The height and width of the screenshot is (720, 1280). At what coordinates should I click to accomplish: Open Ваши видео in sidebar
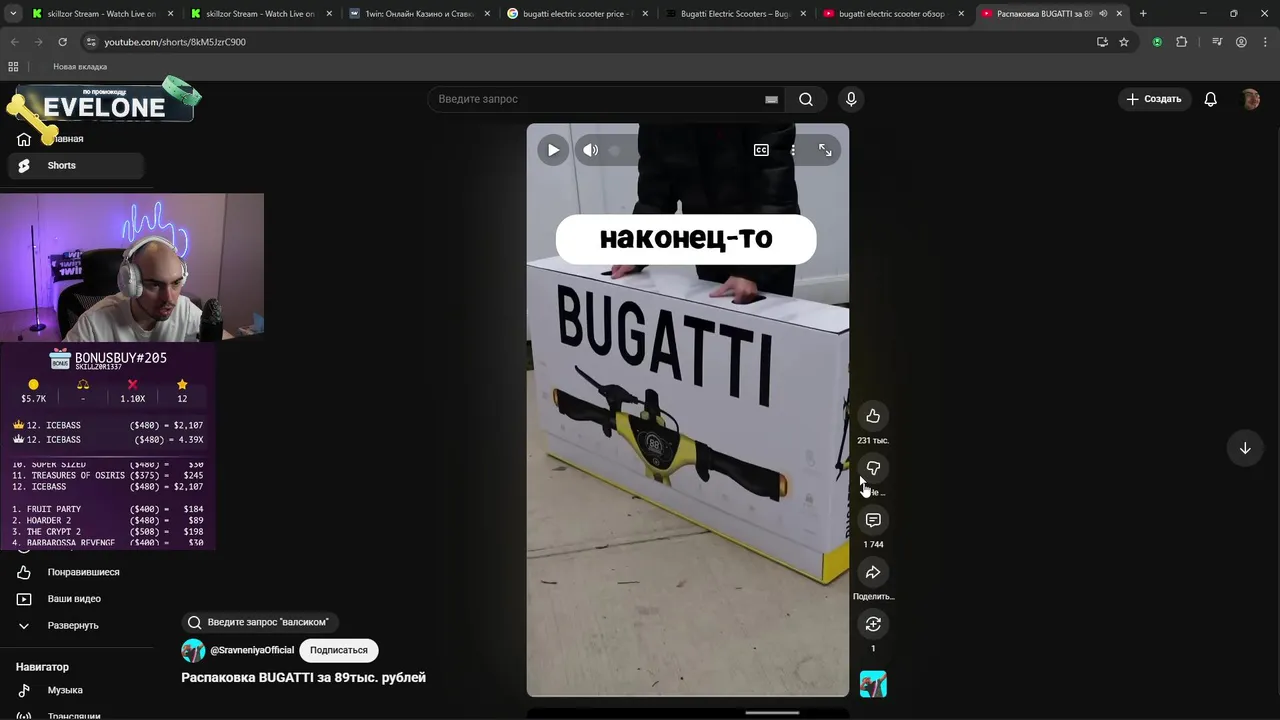click(x=75, y=598)
